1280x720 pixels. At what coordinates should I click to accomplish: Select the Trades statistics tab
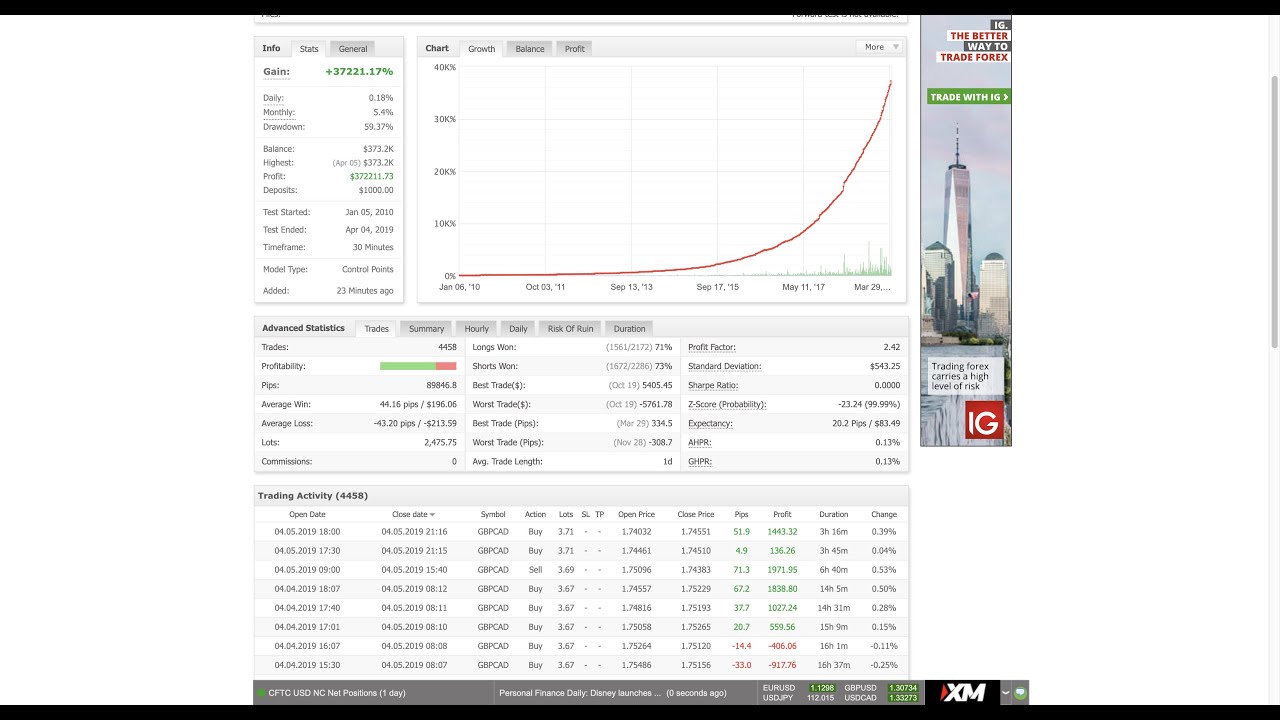click(x=376, y=329)
